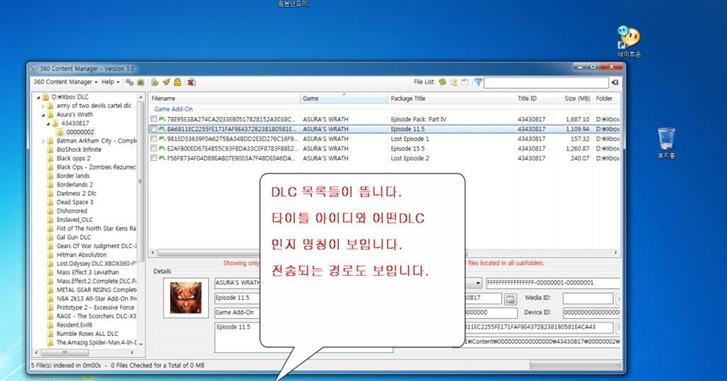Viewport: 727px width, 381px height.
Task: Open the 360 Content Manager menu
Action: [65, 82]
